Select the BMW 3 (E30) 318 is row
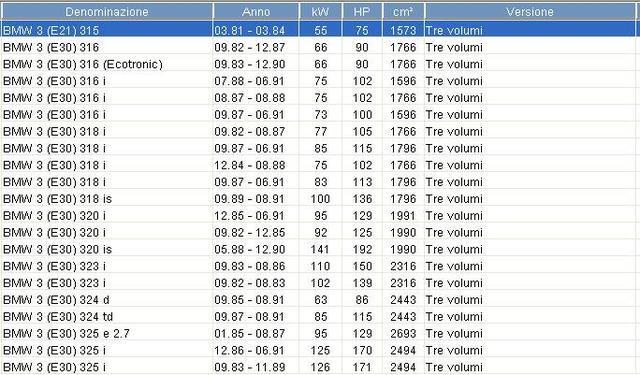The image size is (640, 375). pyautogui.click(x=318, y=199)
